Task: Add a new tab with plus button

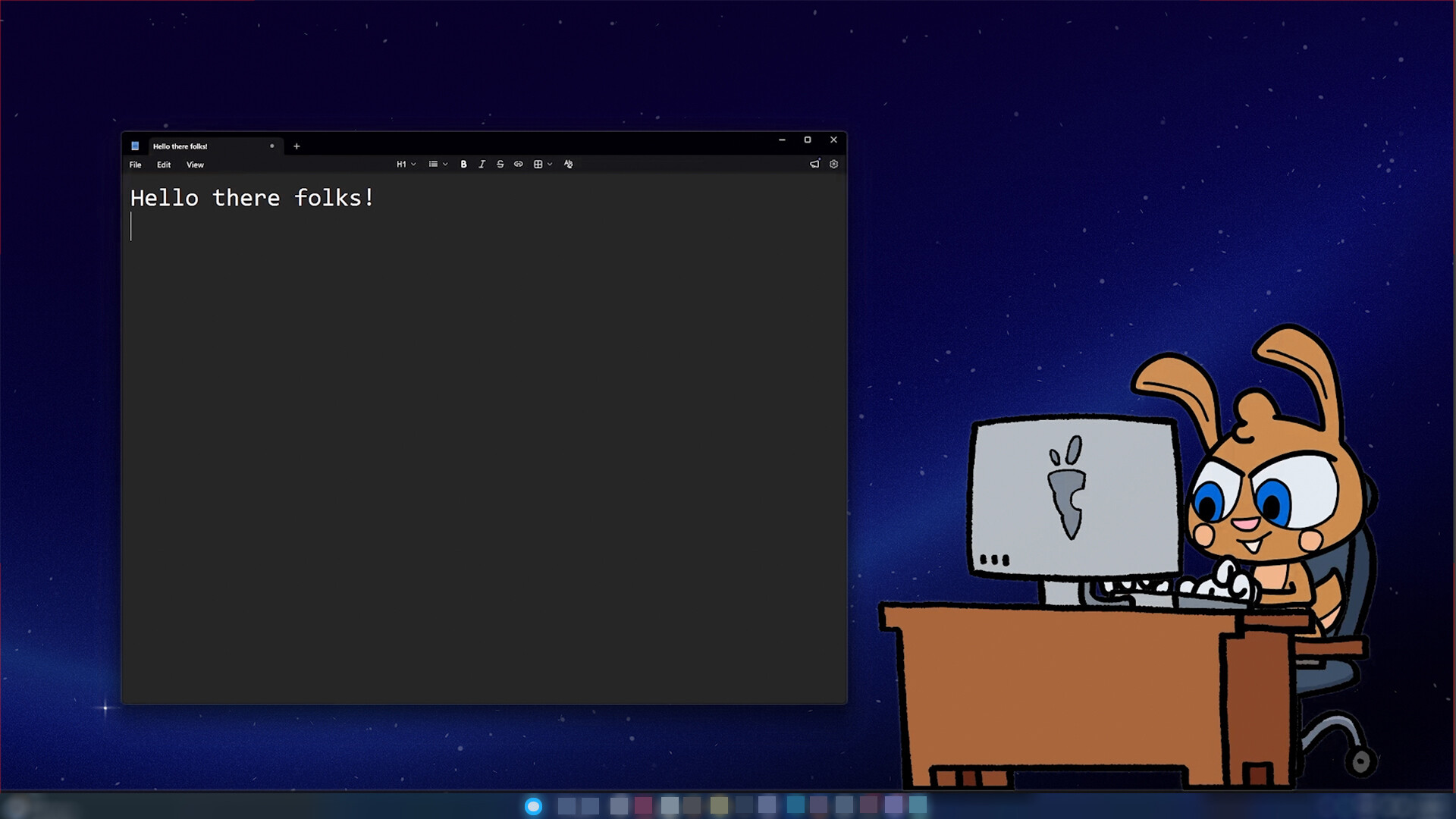Action: tap(297, 146)
